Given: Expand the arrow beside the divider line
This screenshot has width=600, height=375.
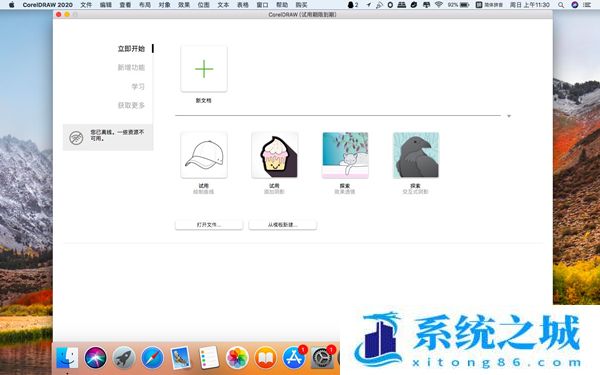Looking at the screenshot, I should (509, 116).
